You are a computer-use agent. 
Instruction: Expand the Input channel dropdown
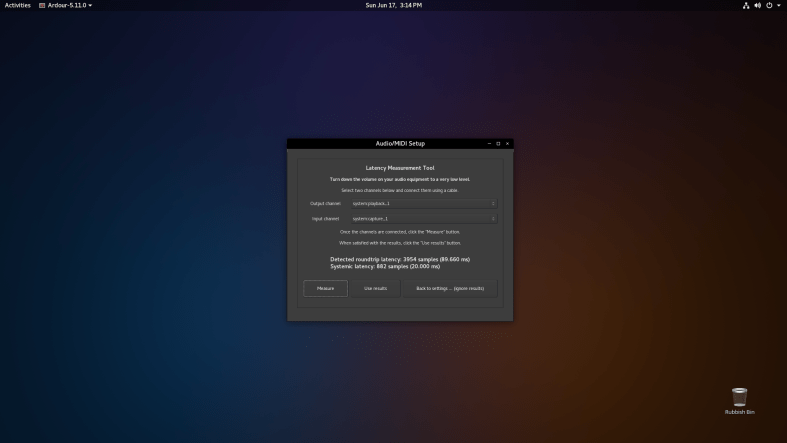[x=422, y=218]
